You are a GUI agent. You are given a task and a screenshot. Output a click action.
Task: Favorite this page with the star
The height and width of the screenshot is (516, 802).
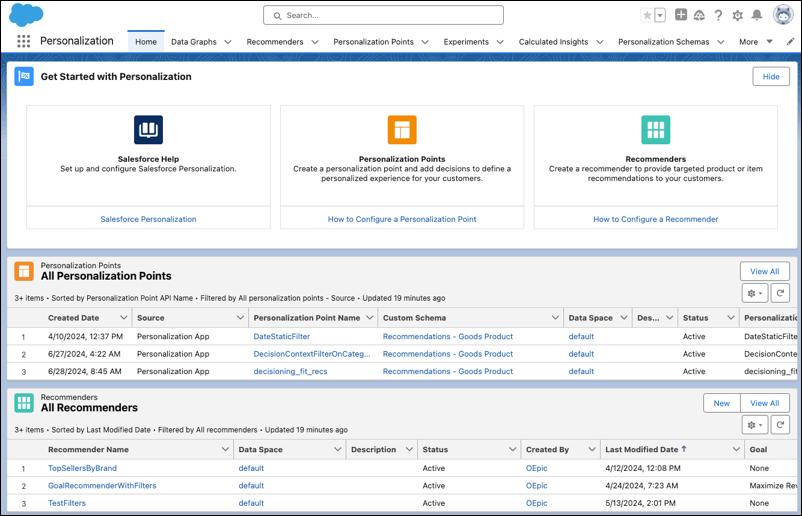pos(648,15)
